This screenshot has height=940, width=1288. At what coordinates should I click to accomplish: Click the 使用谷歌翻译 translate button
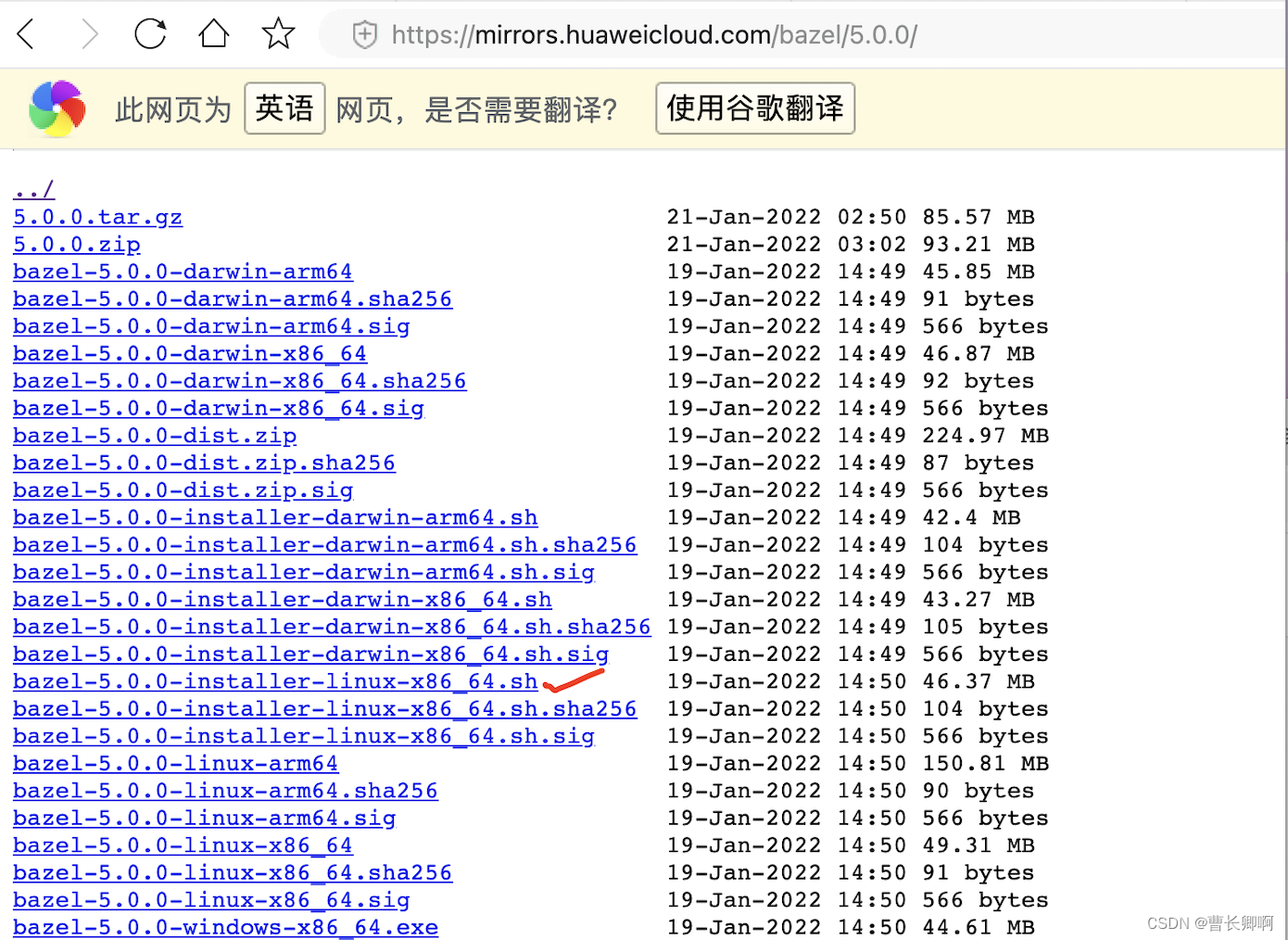pos(754,108)
